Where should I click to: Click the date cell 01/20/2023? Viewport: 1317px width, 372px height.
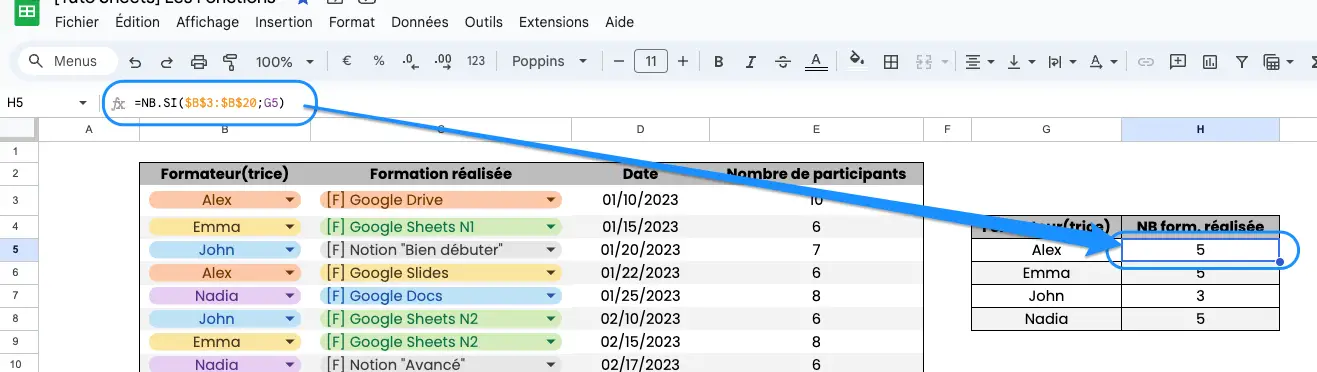(640, 249)
